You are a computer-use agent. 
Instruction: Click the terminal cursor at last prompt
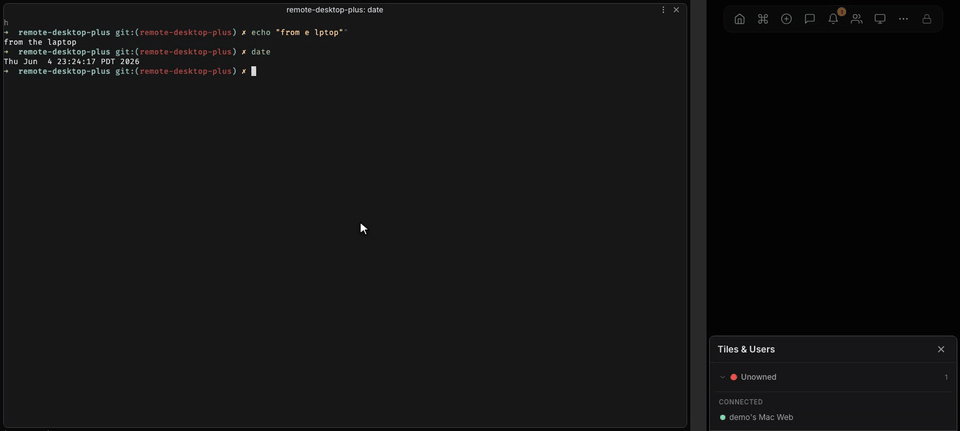pos(253,72)
